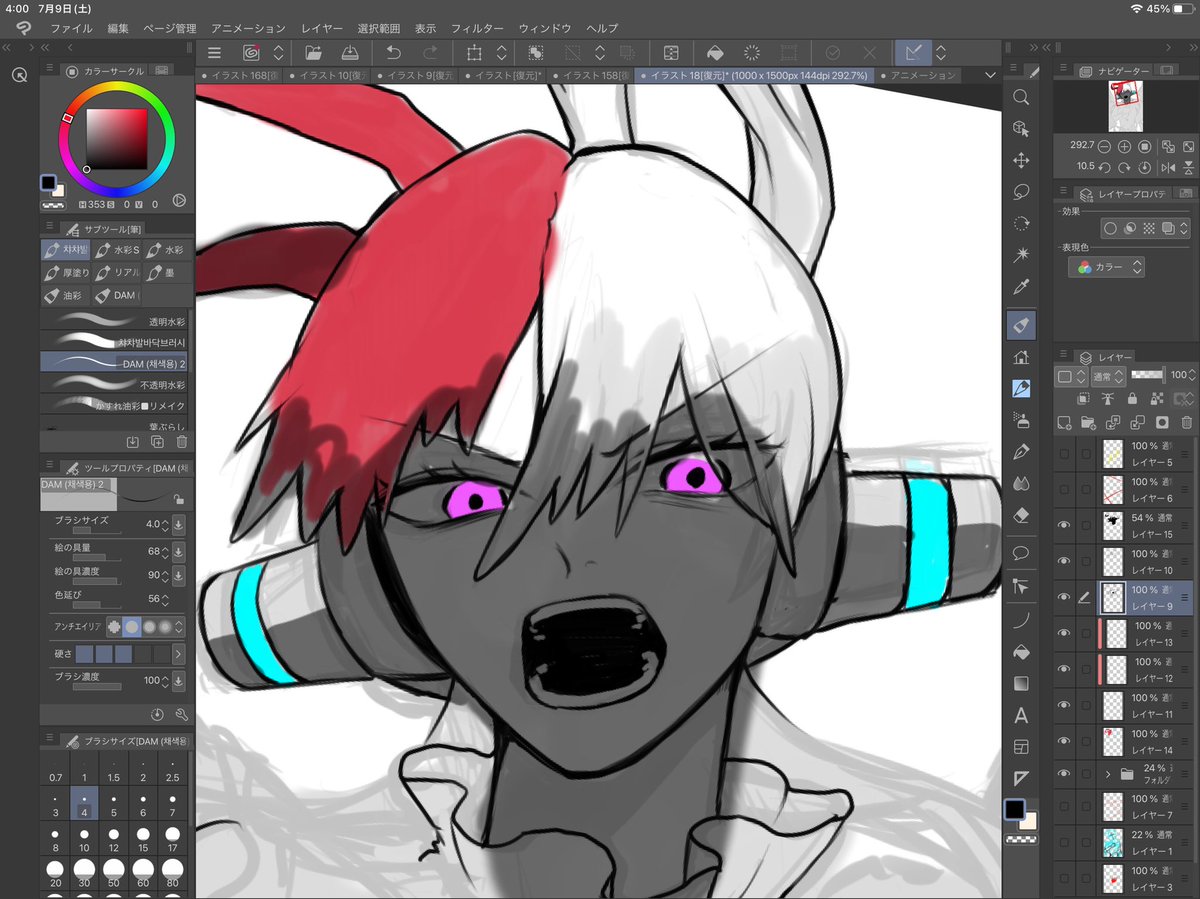Select the Zoom magnifier tool
1200x899 pixels.
point(1021,97)
